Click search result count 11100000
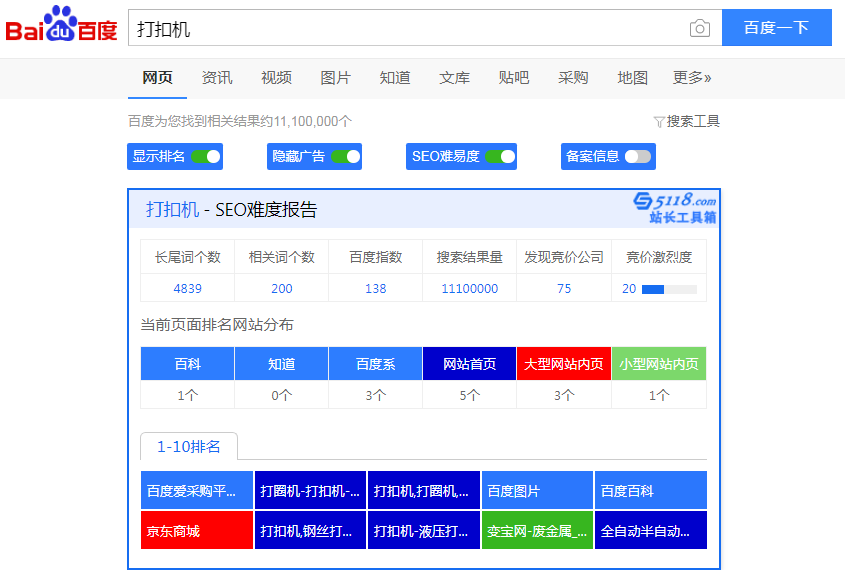Screen dimensions: 845x583 pos(469,289)
